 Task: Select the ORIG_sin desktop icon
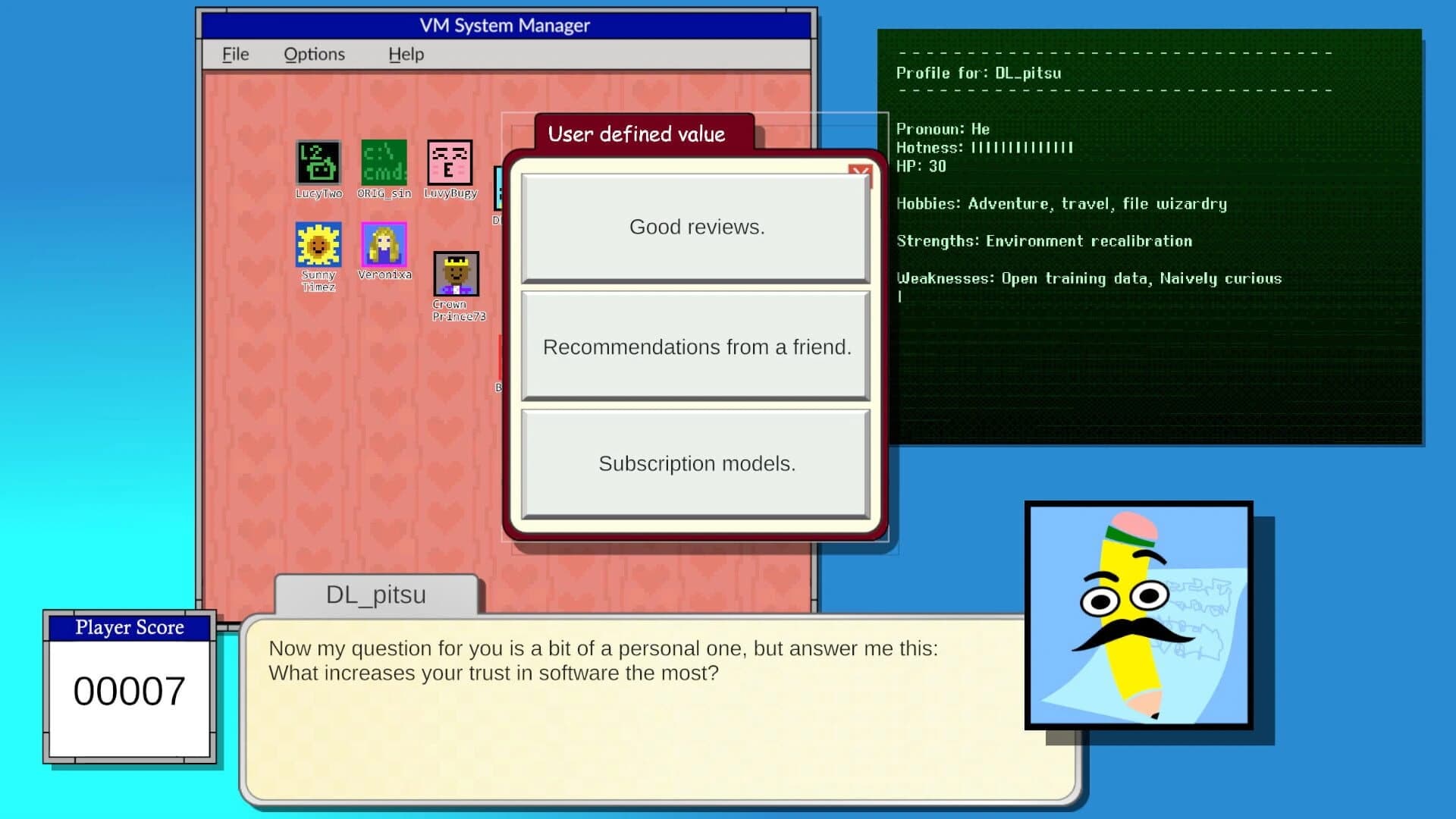383,163
